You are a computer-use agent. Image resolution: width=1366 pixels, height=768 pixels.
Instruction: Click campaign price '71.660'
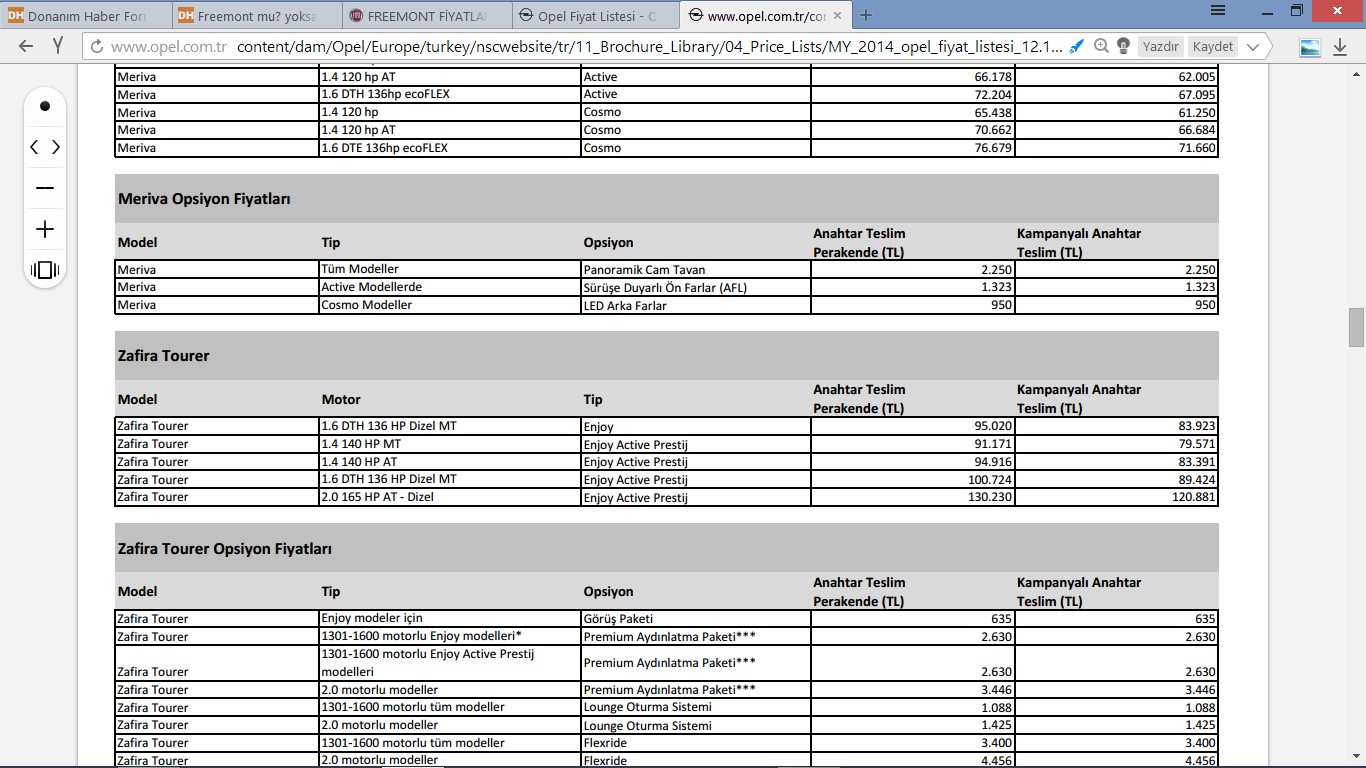click(x=1116, y=148)
